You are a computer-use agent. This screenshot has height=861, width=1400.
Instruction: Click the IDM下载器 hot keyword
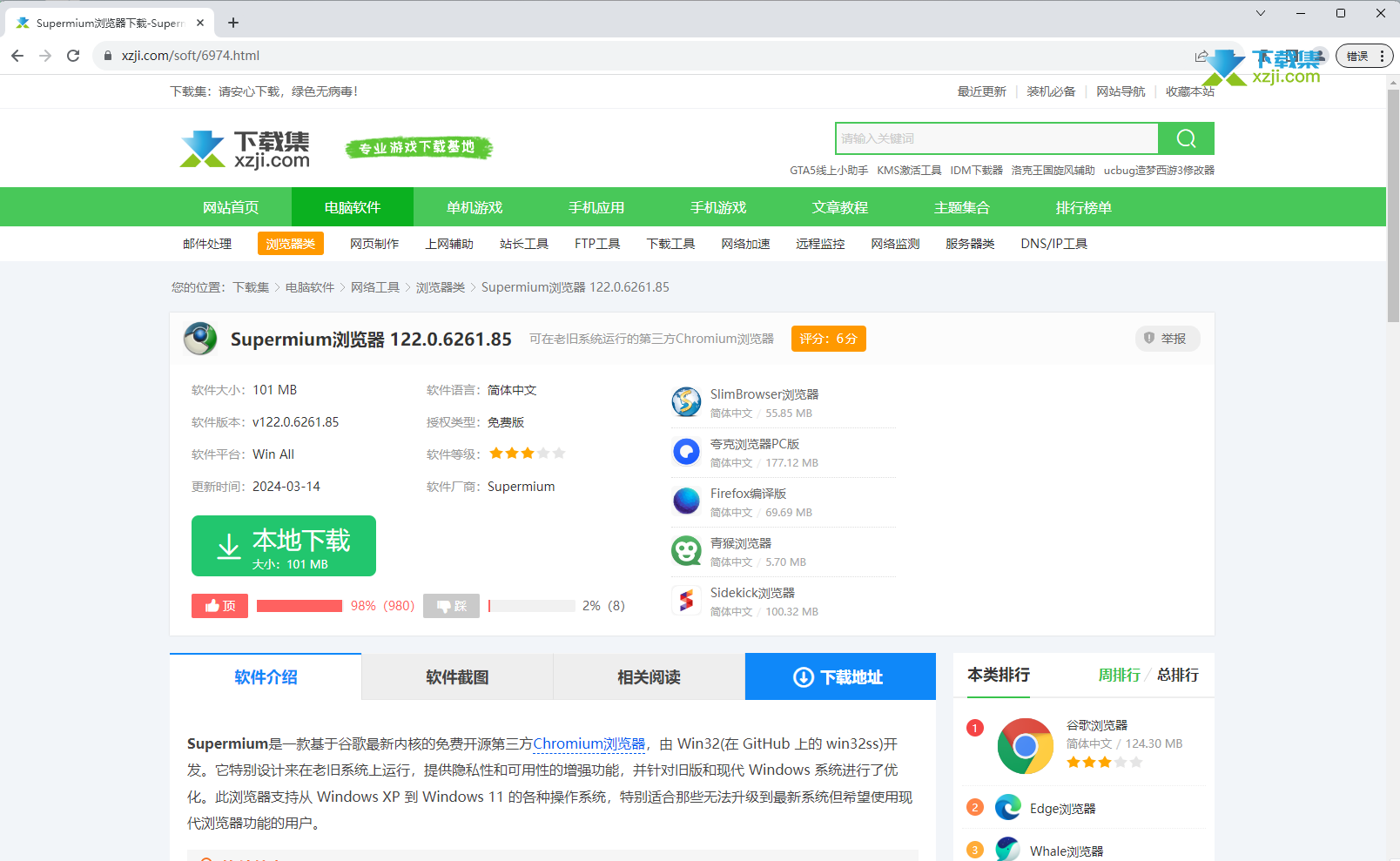click(x=976, y=171)
